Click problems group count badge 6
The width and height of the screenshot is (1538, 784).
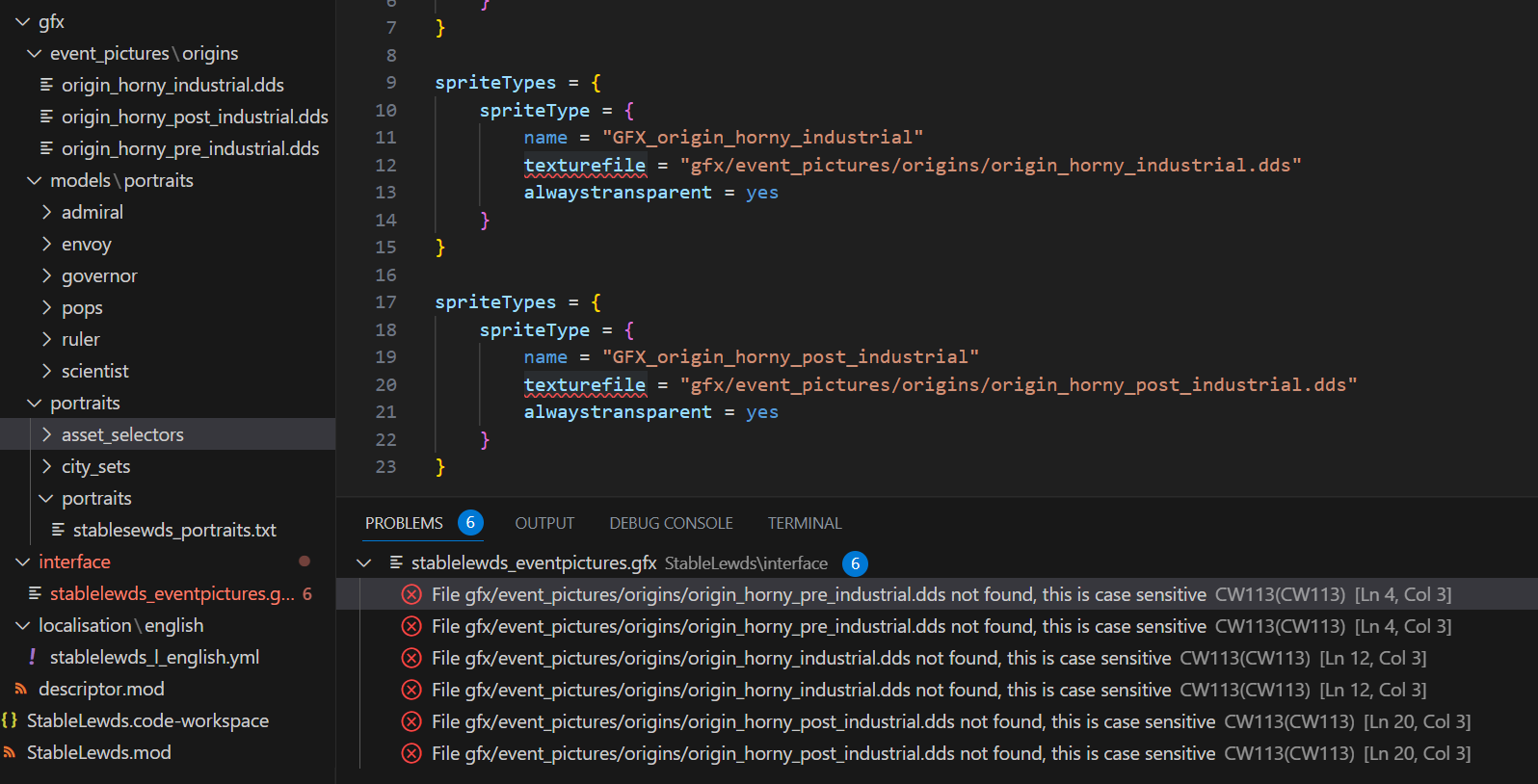[855, 563]
